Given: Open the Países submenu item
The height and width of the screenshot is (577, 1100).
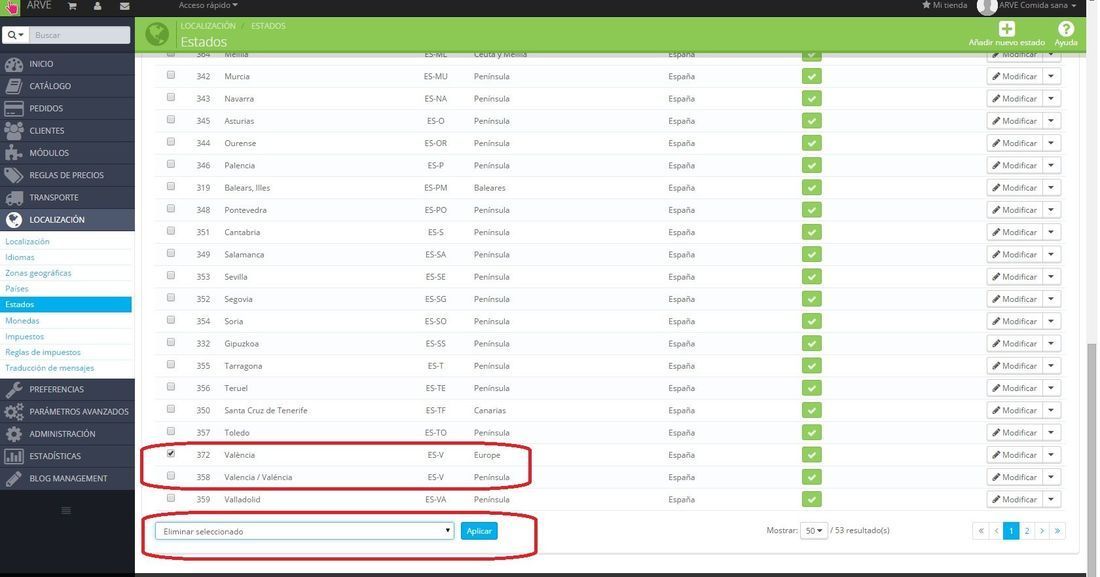Looking at the screenshot, I should pyautogui.click(x=17, y=289).
